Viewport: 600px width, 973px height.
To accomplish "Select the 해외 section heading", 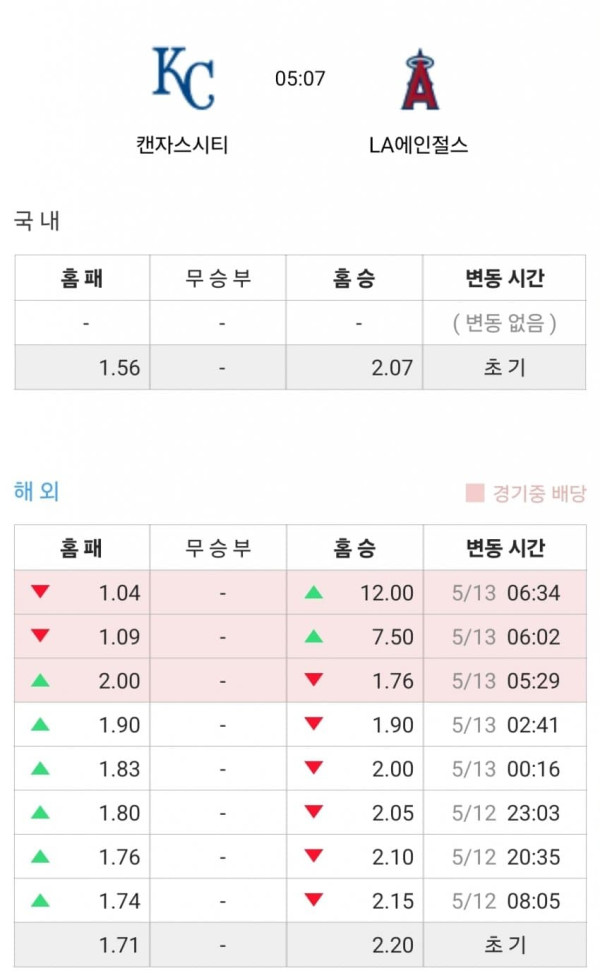I will (37, 491).
